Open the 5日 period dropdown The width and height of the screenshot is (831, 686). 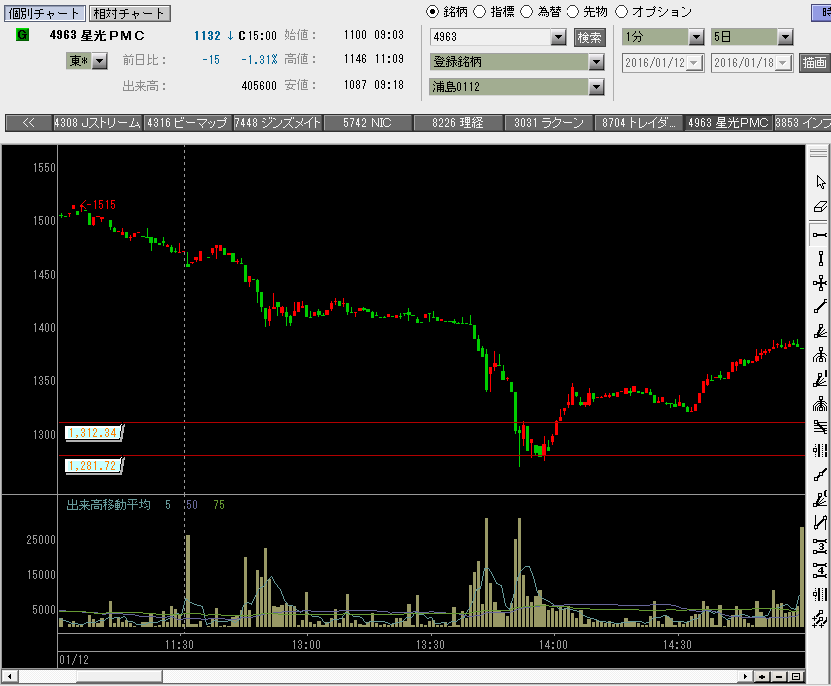coord(785,37)
